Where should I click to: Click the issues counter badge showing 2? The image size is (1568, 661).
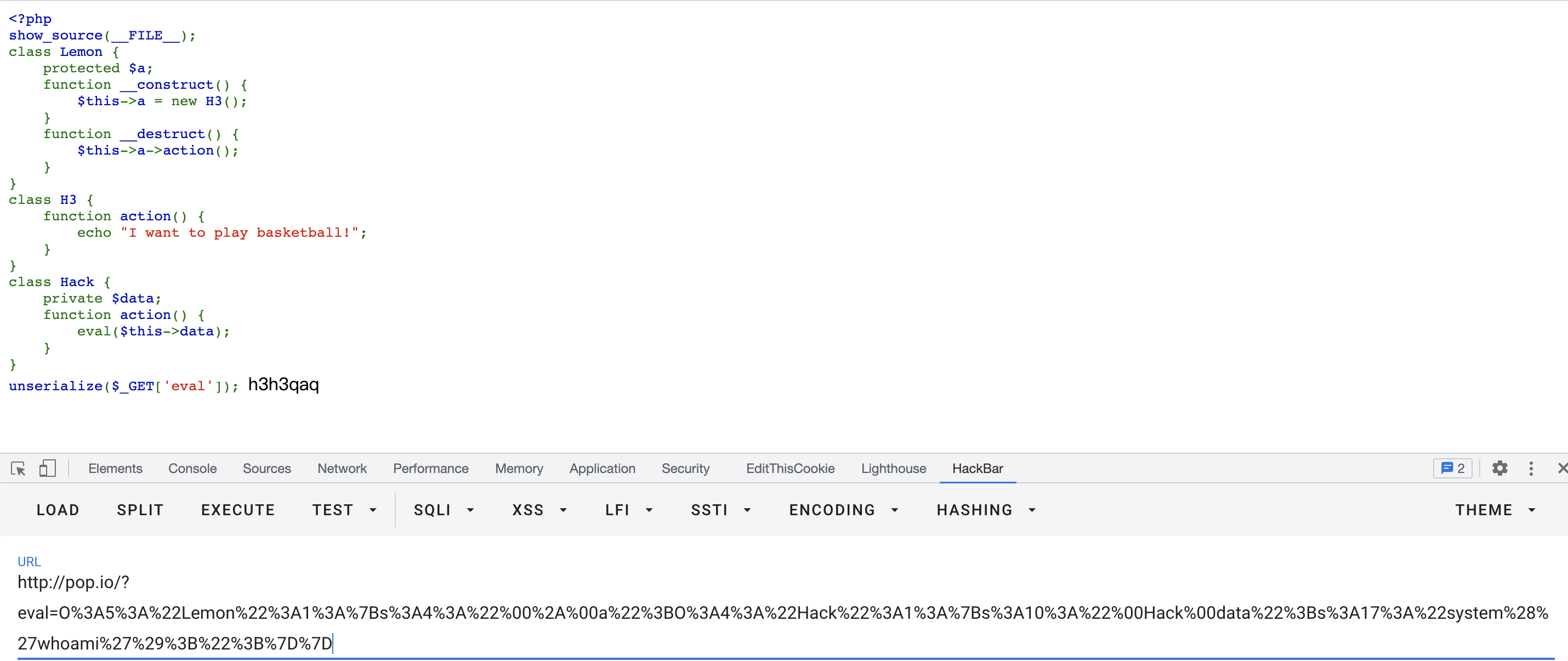1452,468
